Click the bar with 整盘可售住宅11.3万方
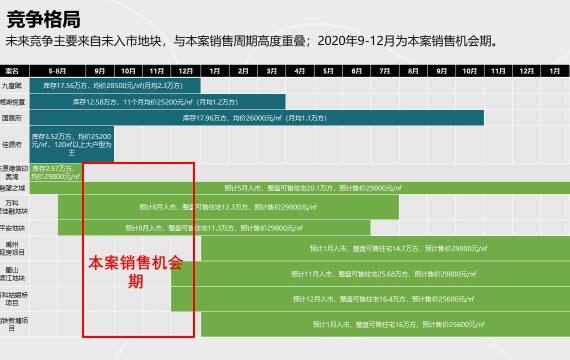Image resolution: width=570 pixels, height=360 pixels. click(x=214, y=228)
